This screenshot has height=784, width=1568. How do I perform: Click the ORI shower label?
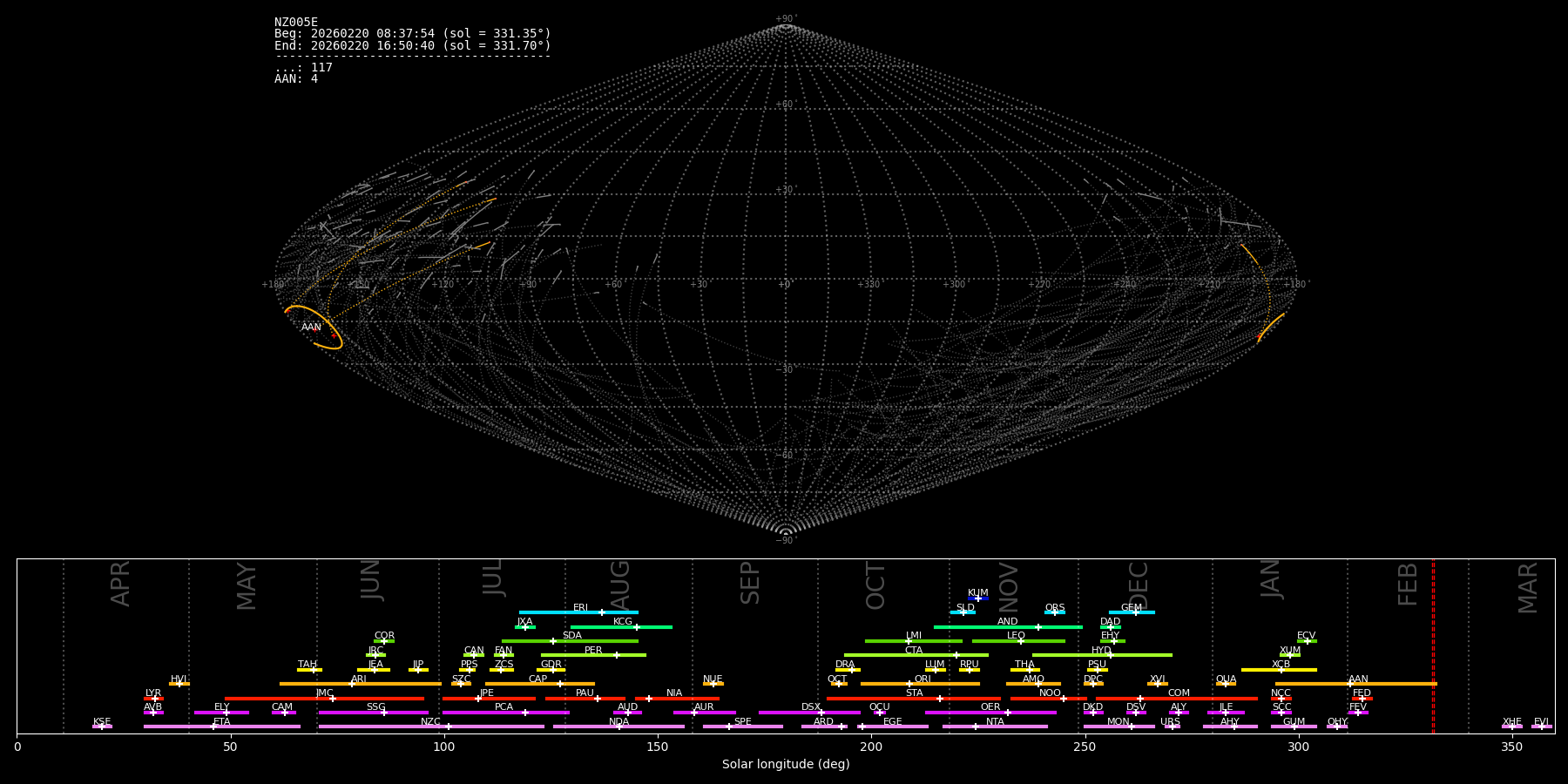923,679
